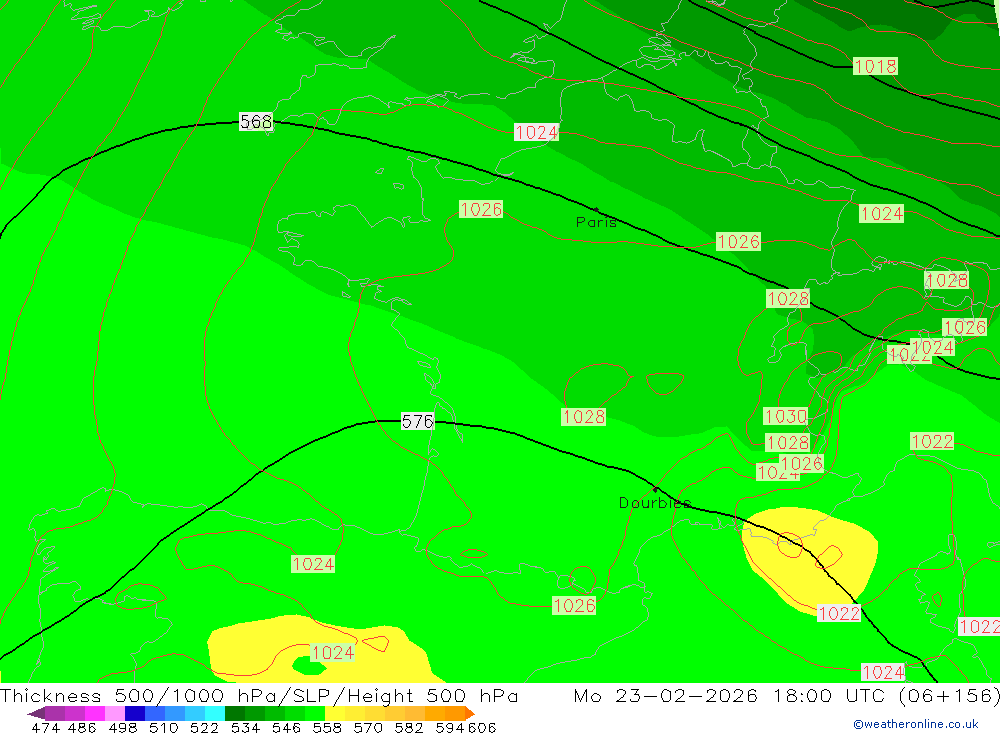Select the darkest green legend swatch
1000x733 pixels.
point(235,713)
